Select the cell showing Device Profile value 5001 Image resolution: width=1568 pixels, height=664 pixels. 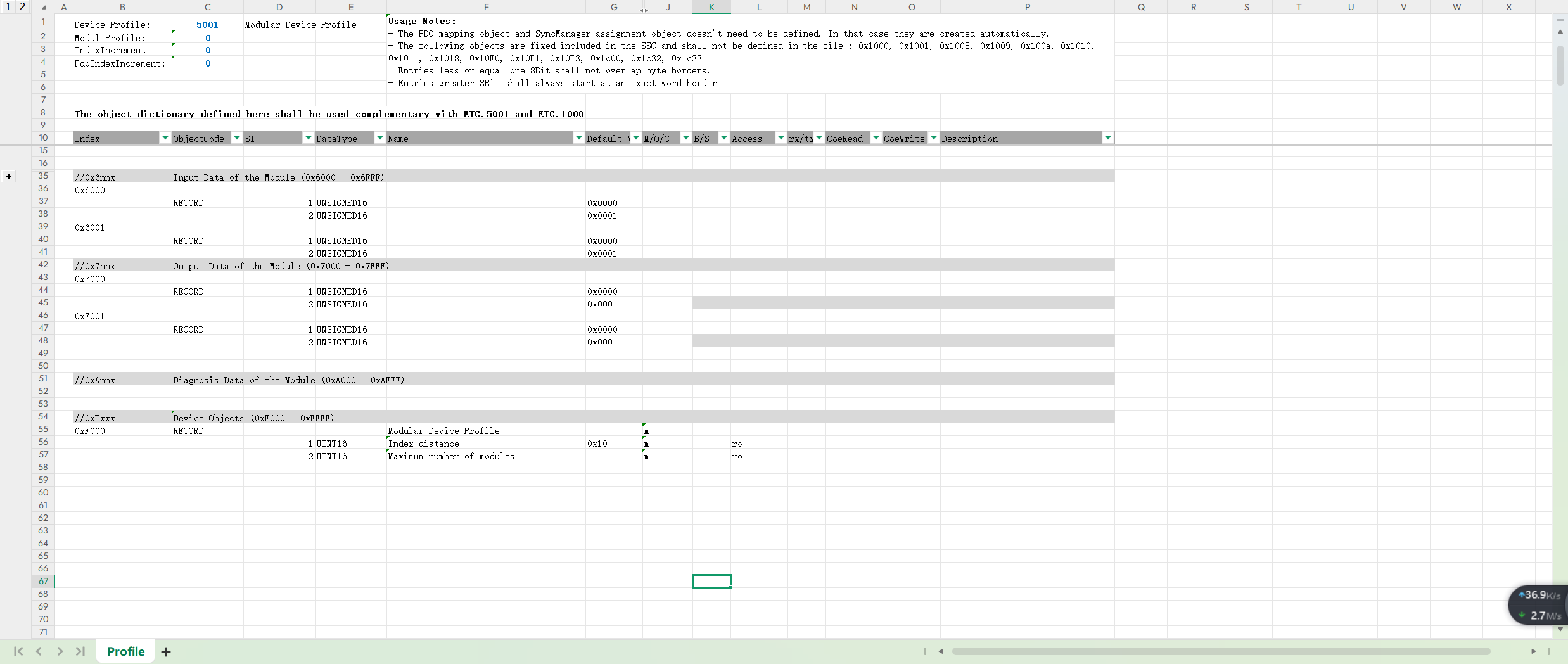208,24
